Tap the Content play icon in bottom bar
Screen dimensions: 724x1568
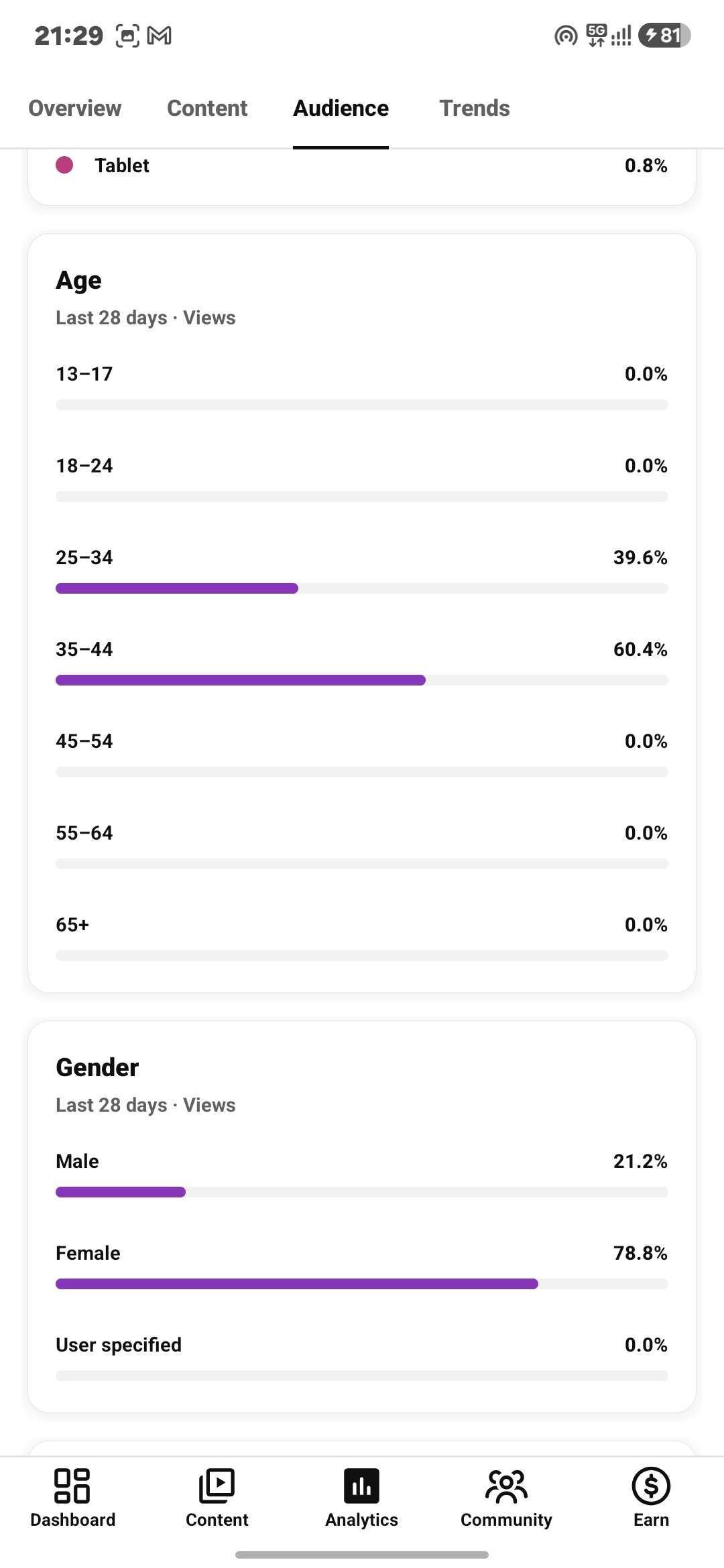point(217,1486)
